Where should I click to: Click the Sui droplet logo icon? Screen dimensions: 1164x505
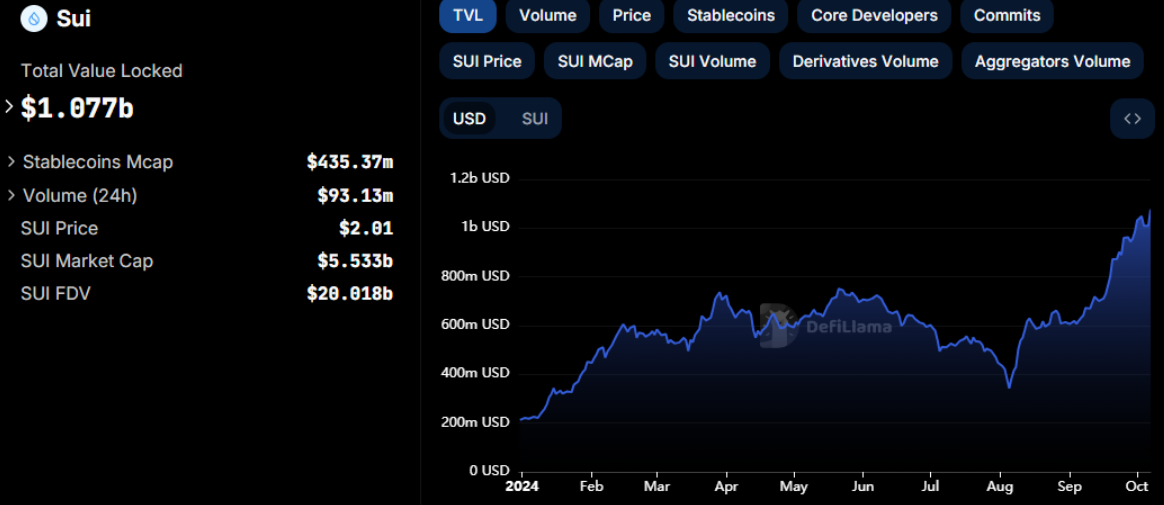point(34,18)
